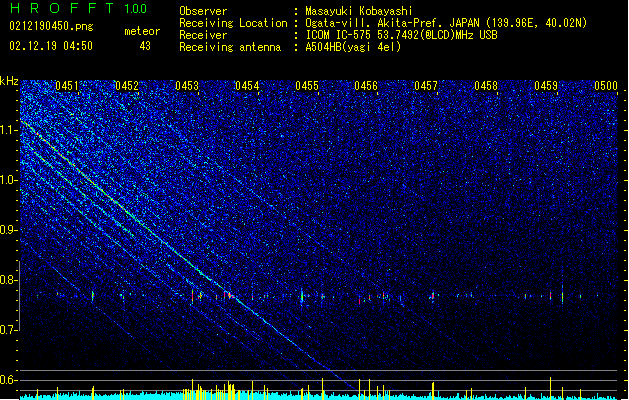Viewport: 629px width, 400px height.
Task: Click the date stamp 02.12.19 04:50
Action: click(51, 46)
